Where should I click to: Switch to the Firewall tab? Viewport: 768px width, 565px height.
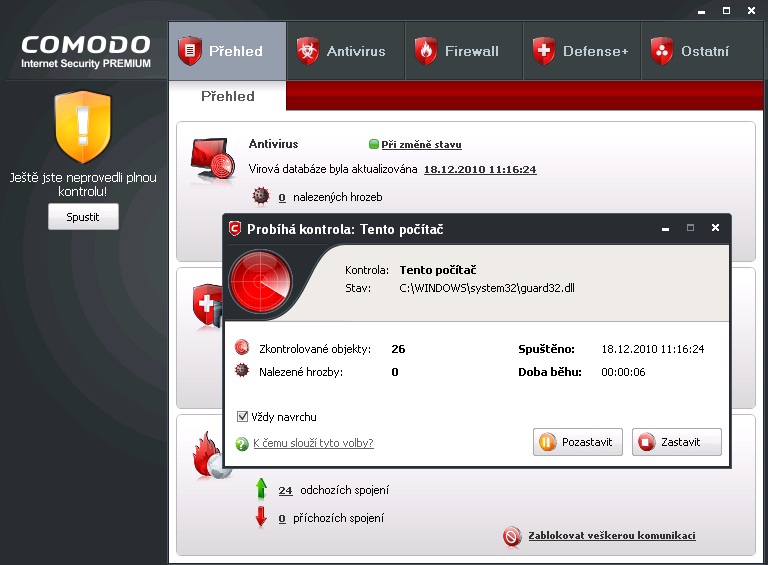[x=464, y=51]
